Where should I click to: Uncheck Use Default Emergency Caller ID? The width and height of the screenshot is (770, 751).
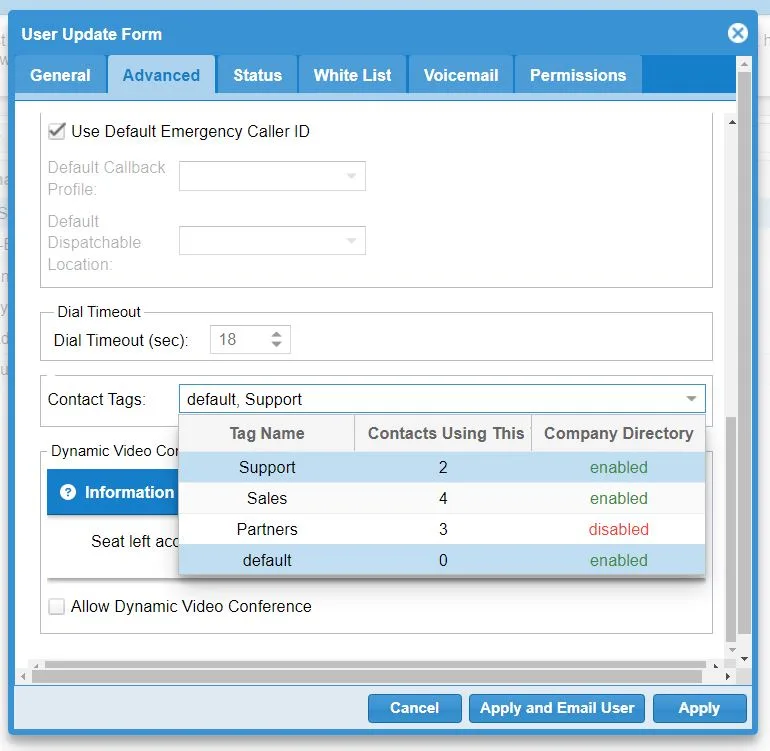pyautogui.click(x=56, y=131)
